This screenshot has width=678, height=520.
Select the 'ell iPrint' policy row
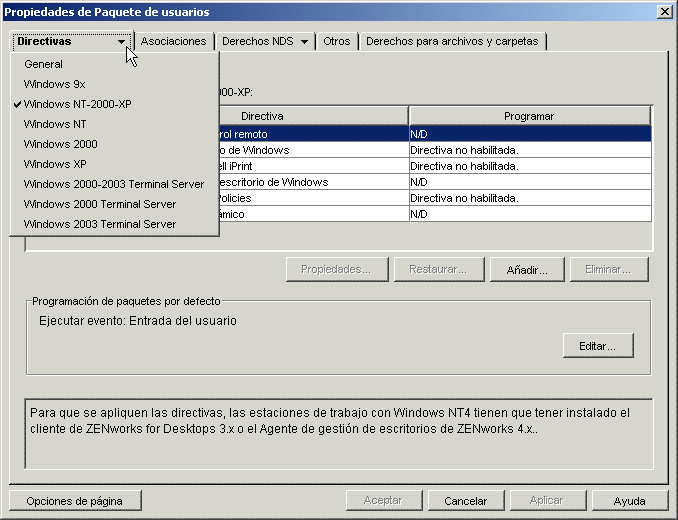435,166
